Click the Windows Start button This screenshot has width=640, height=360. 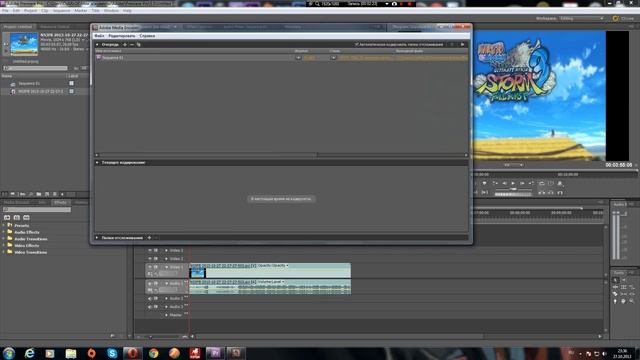click(x=9, y=353)
